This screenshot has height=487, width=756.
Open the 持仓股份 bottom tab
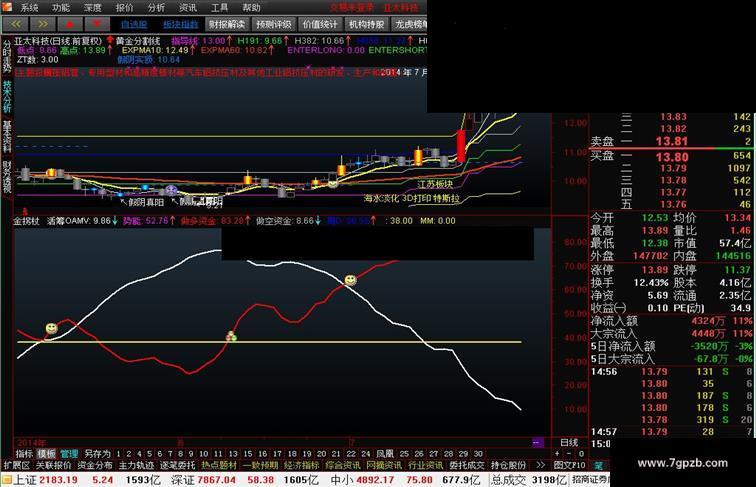tap(508, 465)
